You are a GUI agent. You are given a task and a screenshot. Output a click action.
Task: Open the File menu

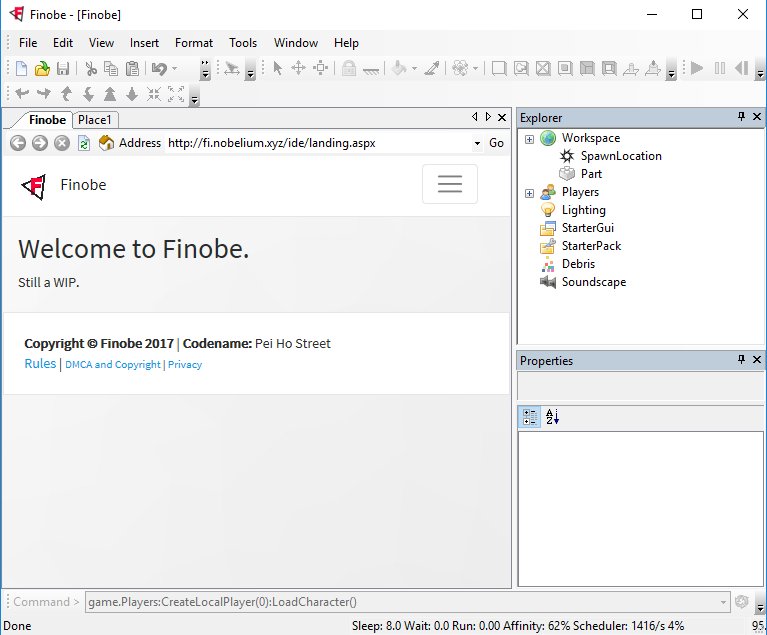[28, 43]
